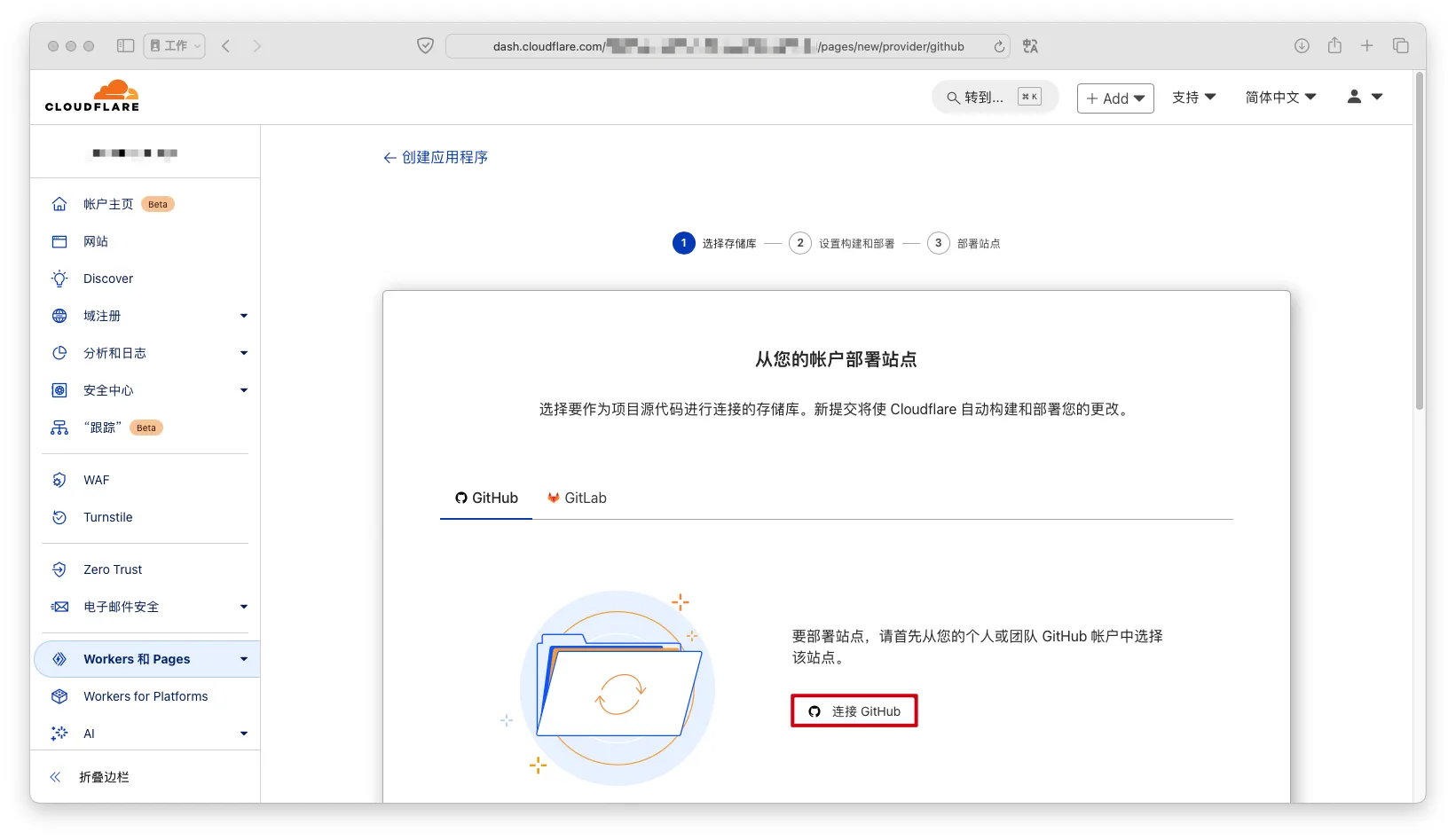This screenshot has height=840, width=1456.
Task: Click the Zero Trust icon
Action: point(59,569)
